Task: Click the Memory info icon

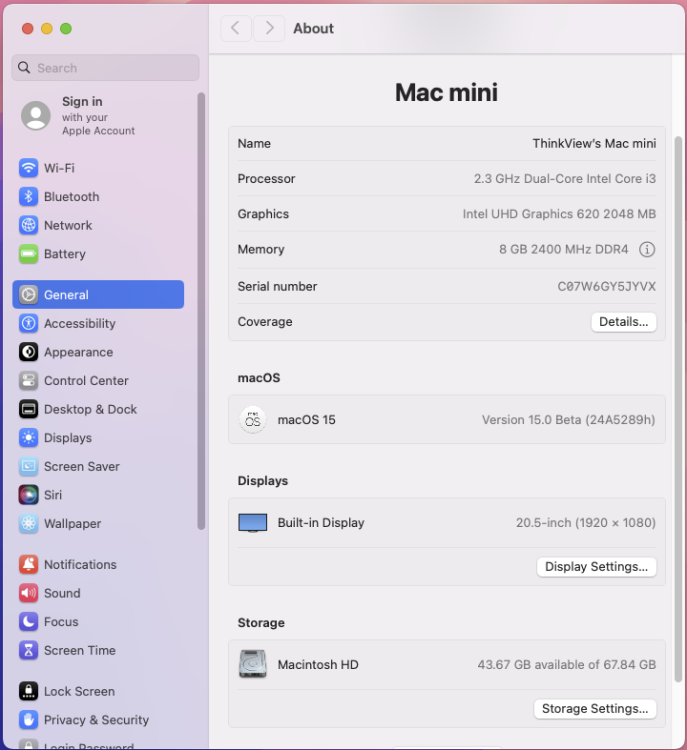Action: [647, 249]
